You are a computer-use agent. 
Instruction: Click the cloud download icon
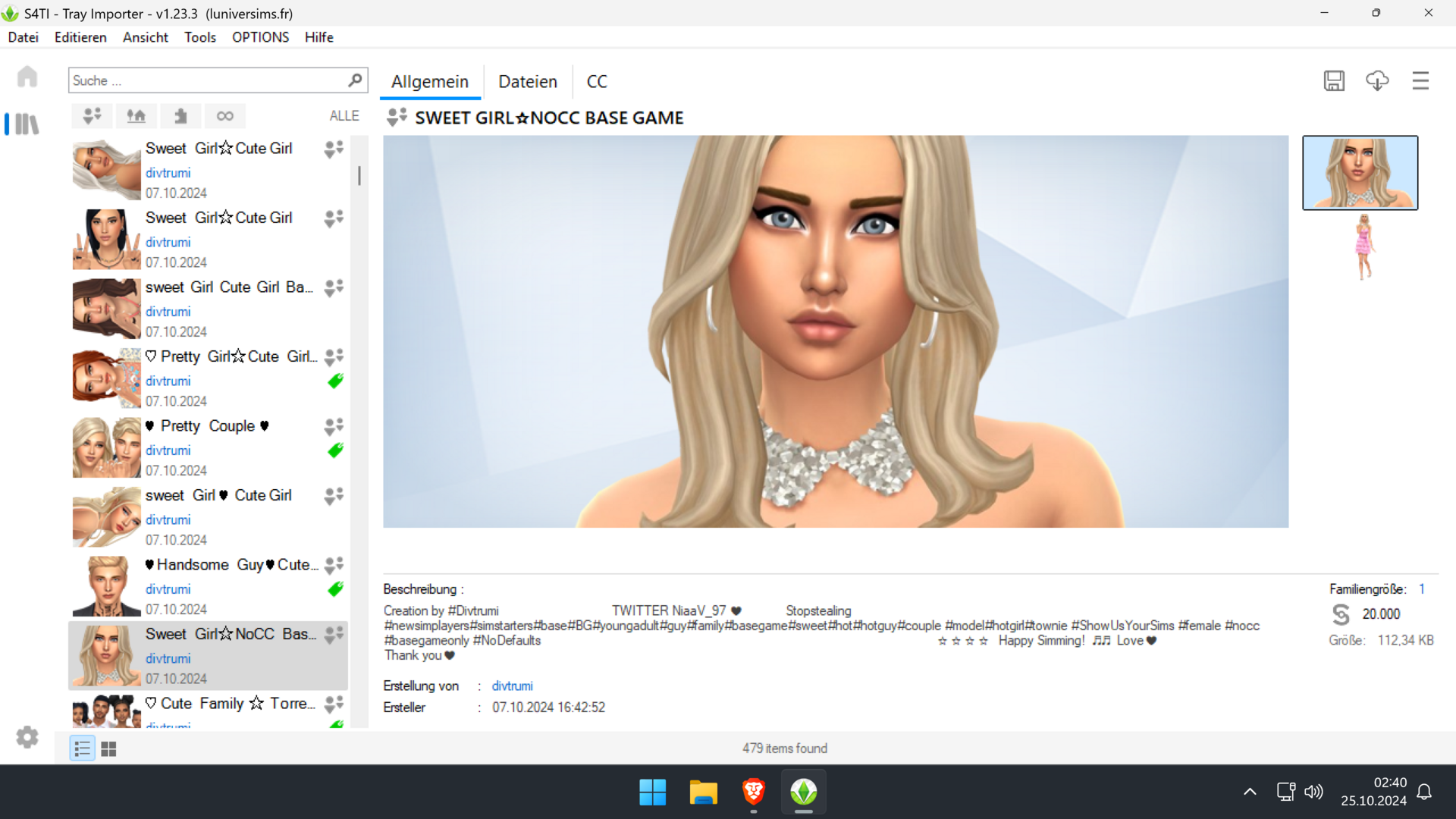tap(1377, 81)
